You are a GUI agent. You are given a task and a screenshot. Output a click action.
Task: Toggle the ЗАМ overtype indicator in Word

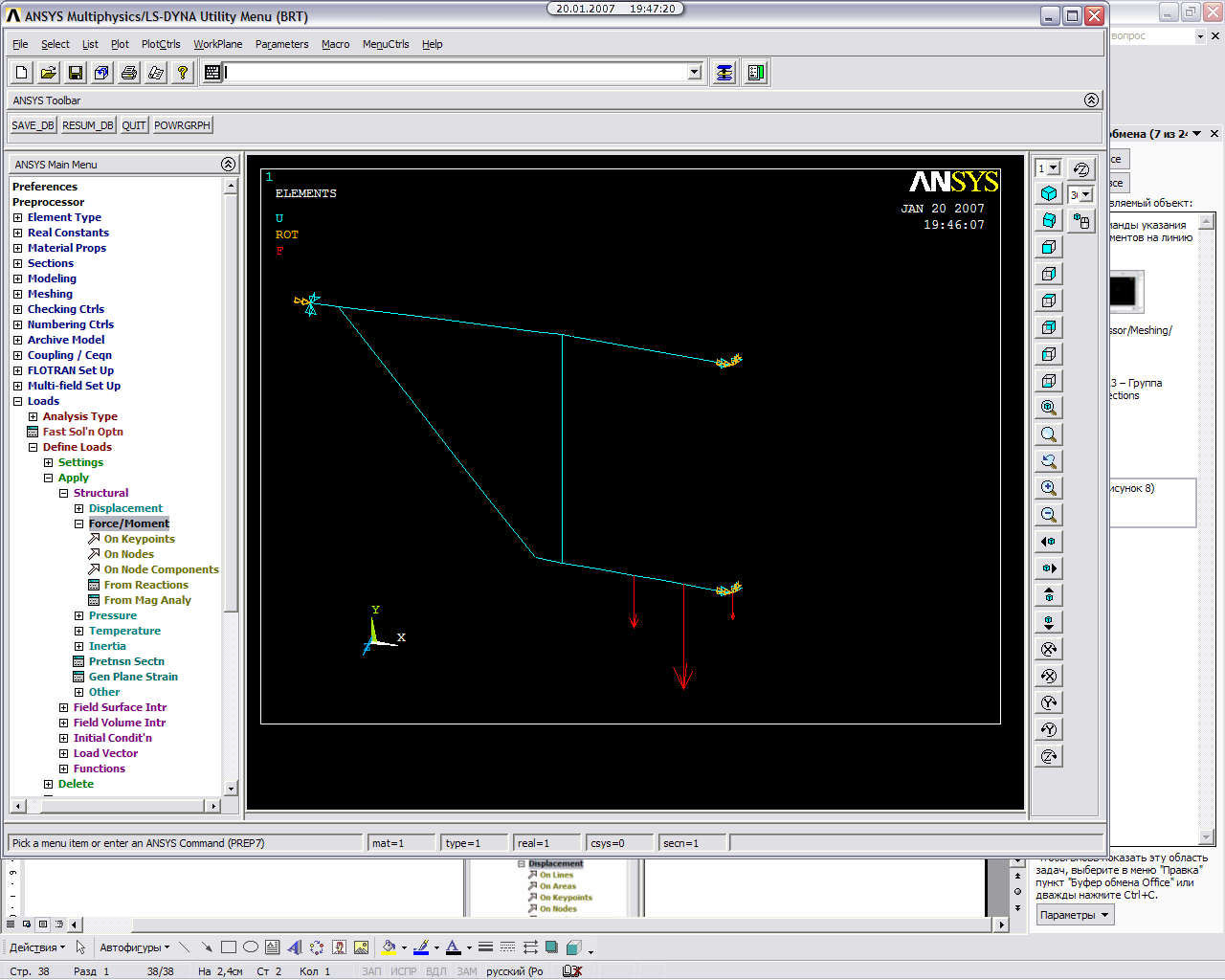click(467, 971)
